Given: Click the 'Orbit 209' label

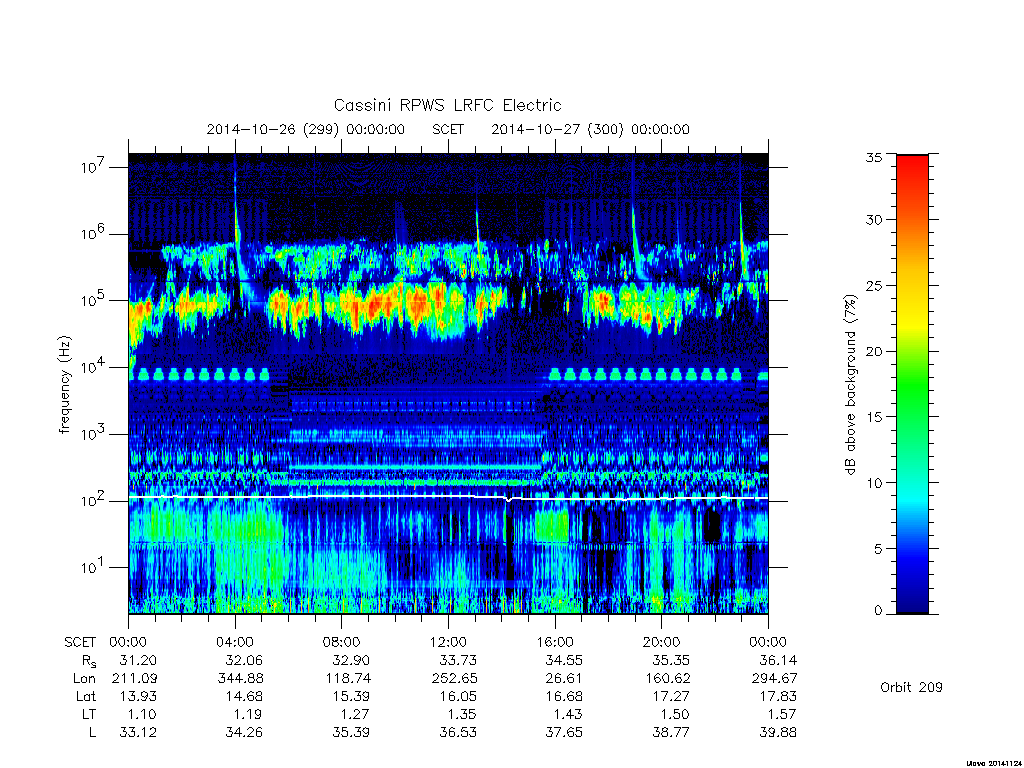Looking at the screenshot, I should click(911, 688).
